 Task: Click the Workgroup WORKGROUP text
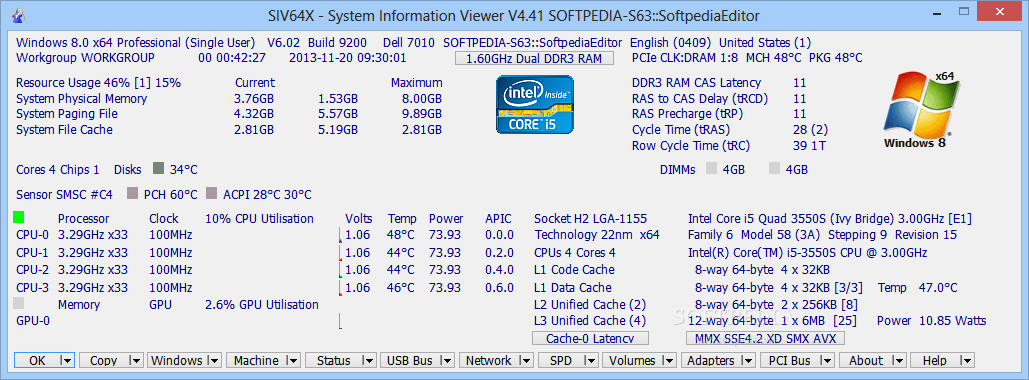click(85, 58)
